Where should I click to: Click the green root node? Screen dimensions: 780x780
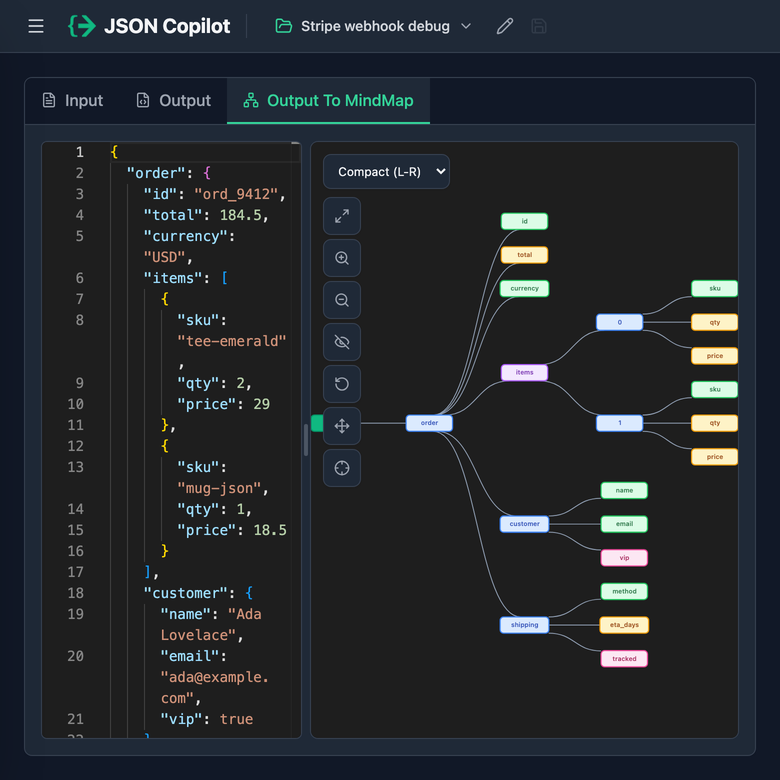pyautogui.click(x=317, y=423)
